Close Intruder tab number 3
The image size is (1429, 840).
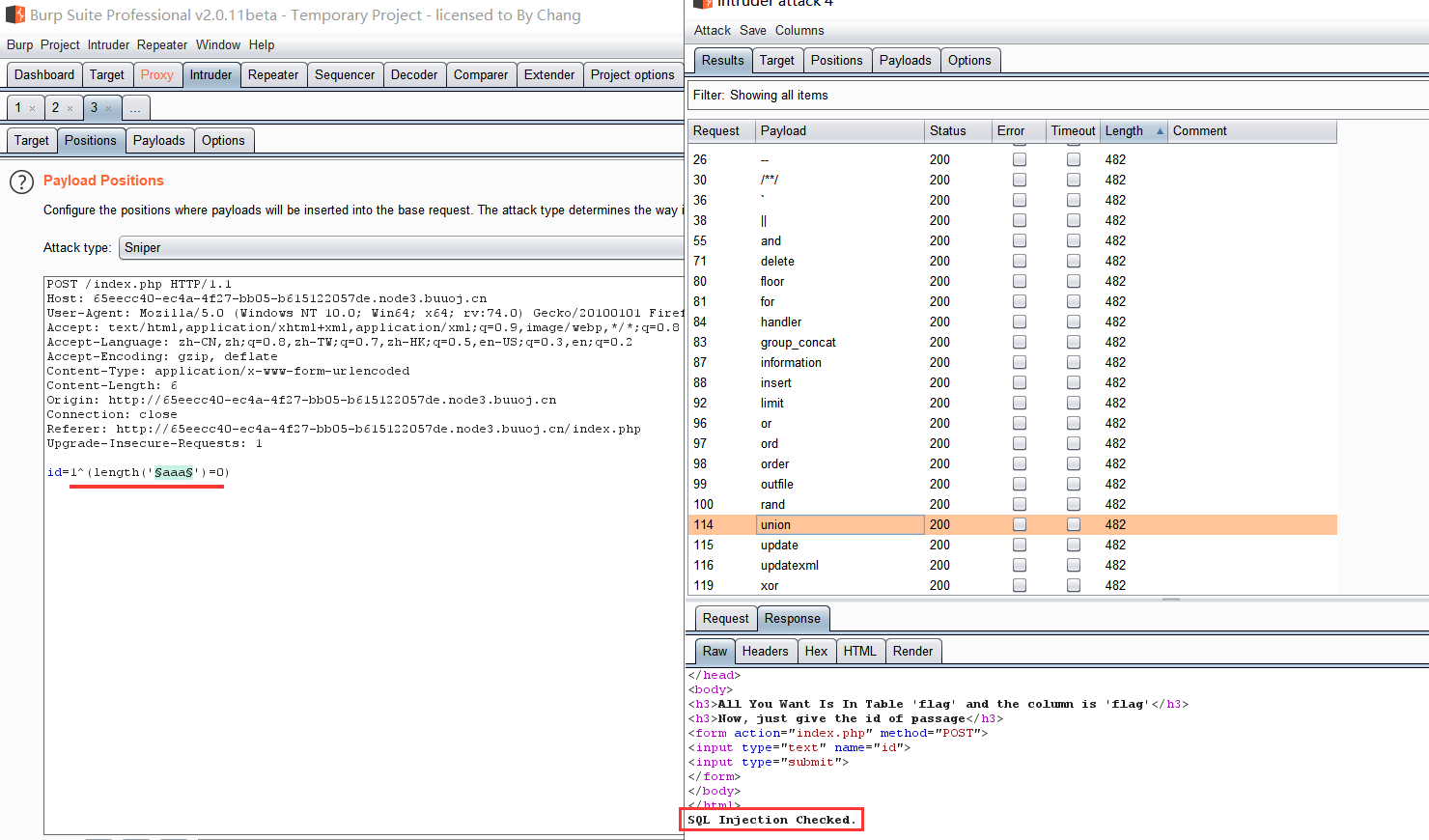[108, 108]
